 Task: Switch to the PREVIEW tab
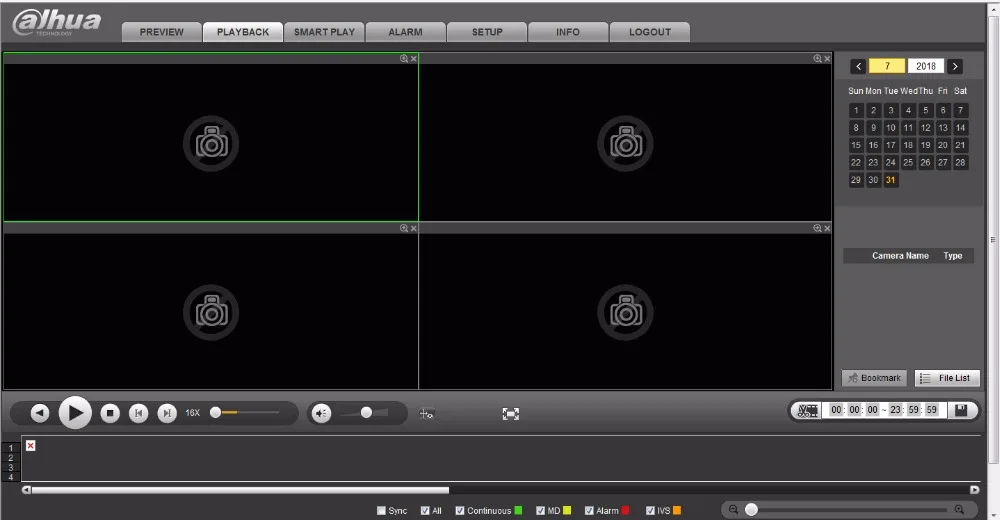tap(161, 32)
